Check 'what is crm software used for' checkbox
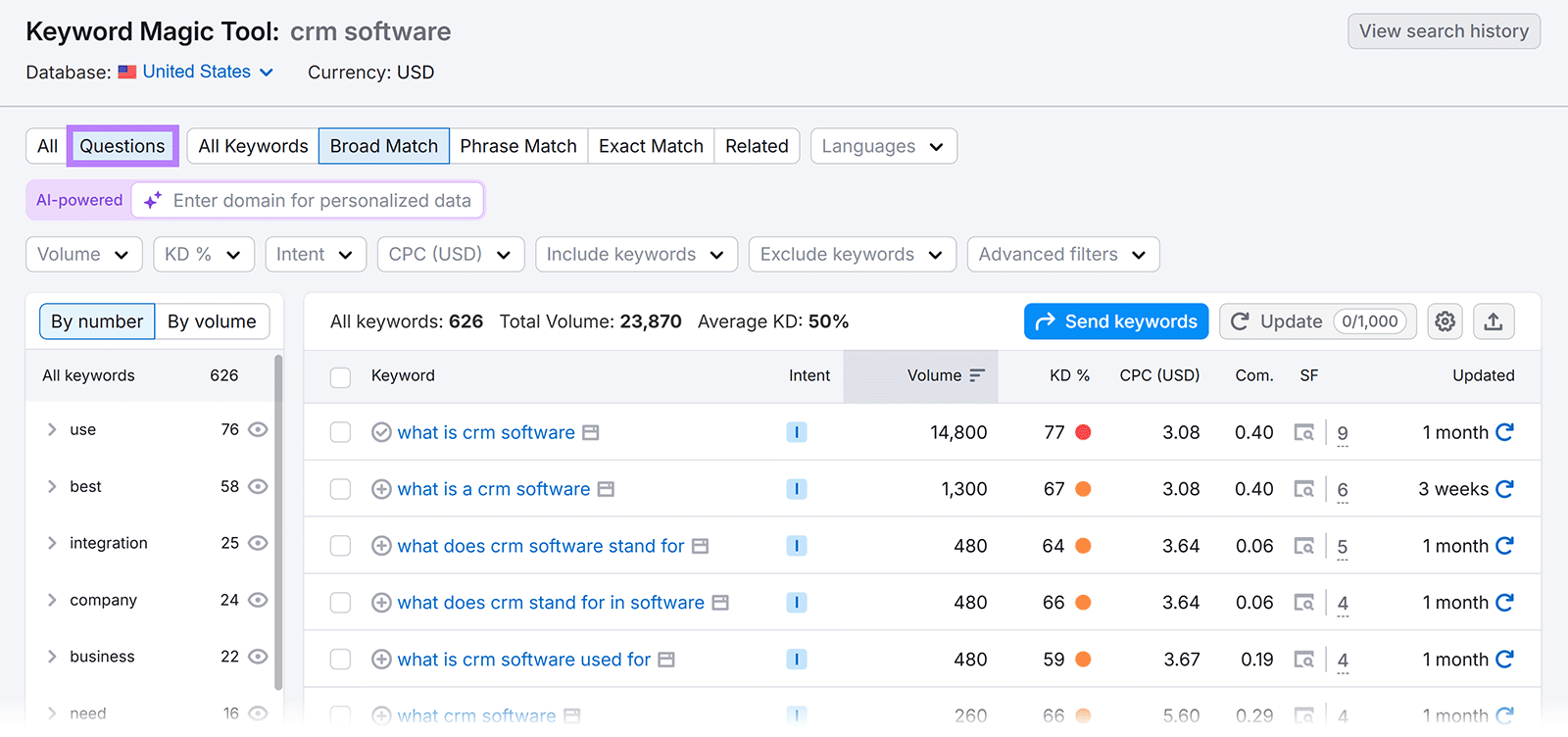The image size is (1568, 737). tap(340, 660)
